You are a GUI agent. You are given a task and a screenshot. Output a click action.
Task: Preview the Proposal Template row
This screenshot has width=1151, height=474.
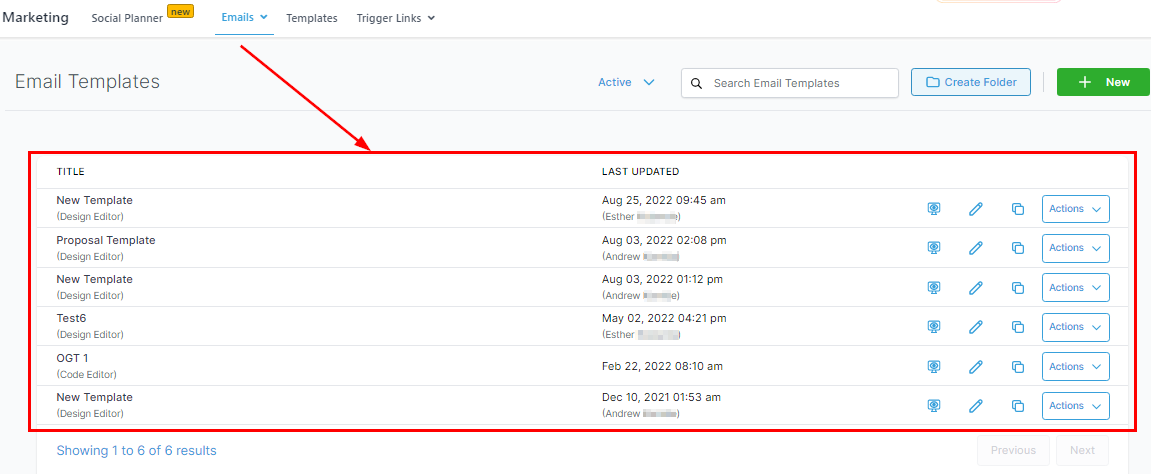934,248
